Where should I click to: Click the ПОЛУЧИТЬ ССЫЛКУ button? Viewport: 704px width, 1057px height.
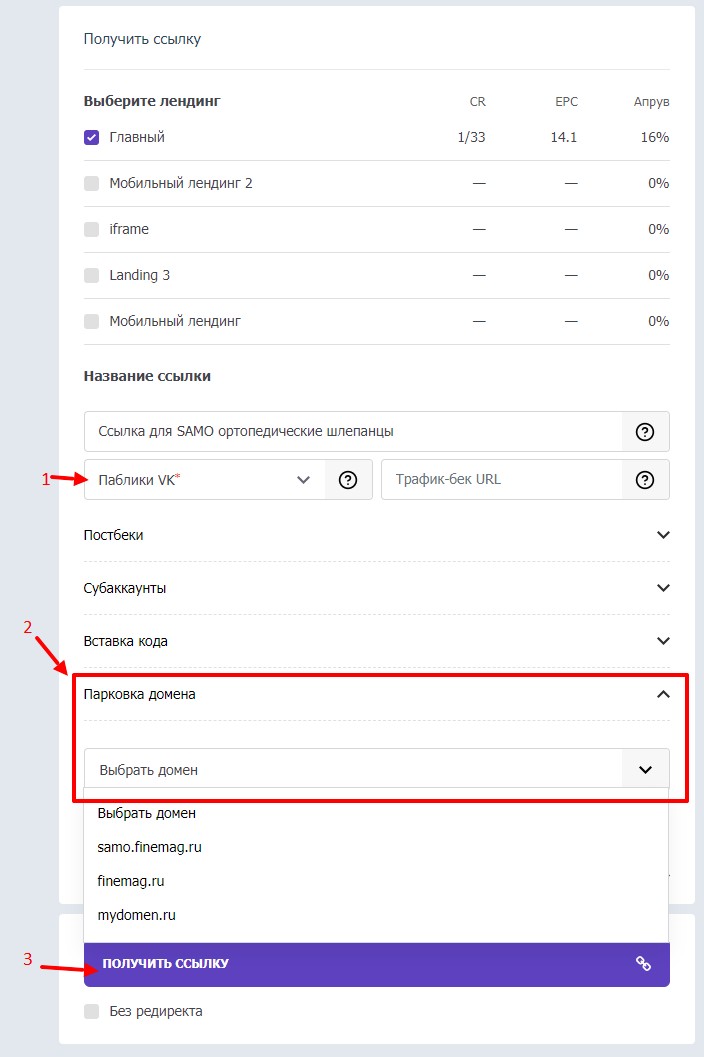tap(376, 964)
